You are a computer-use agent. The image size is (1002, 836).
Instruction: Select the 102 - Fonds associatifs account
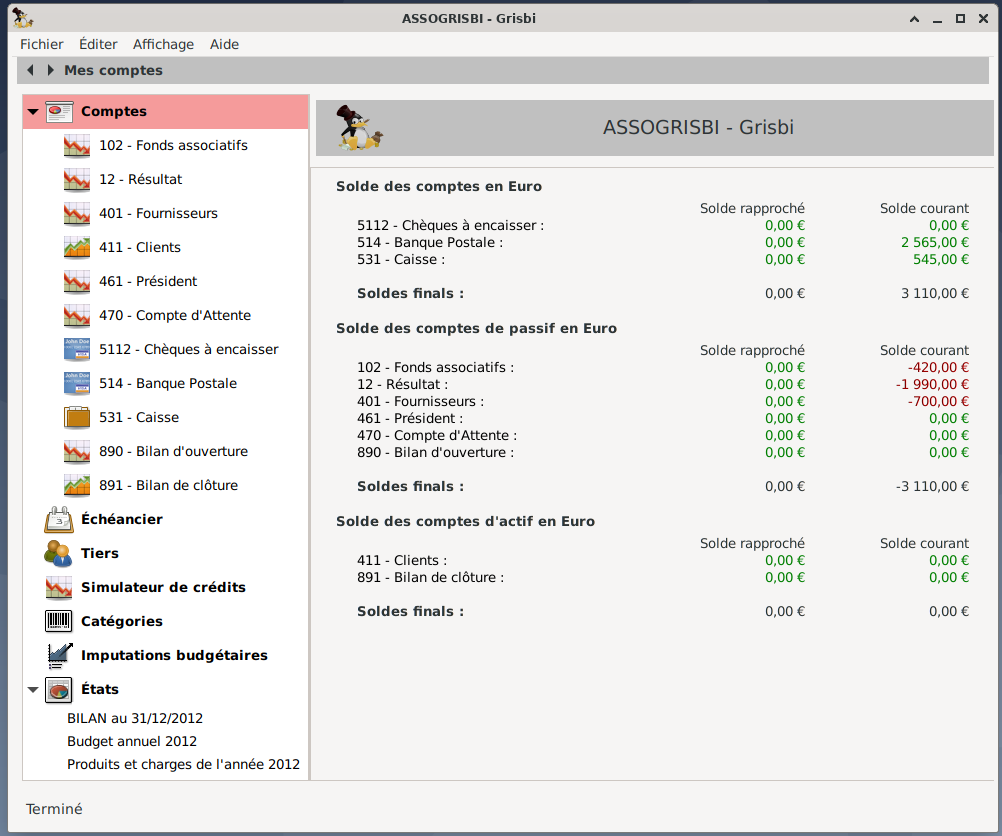[x=173, y=146]
